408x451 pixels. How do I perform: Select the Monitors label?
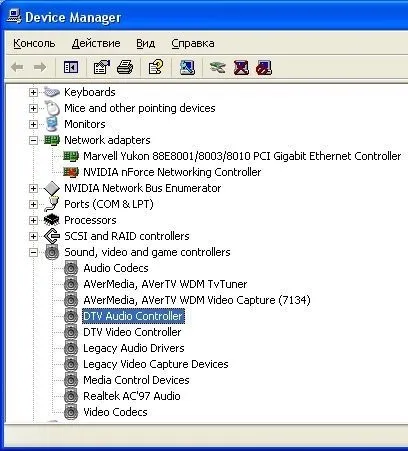[x=85, y=124]
